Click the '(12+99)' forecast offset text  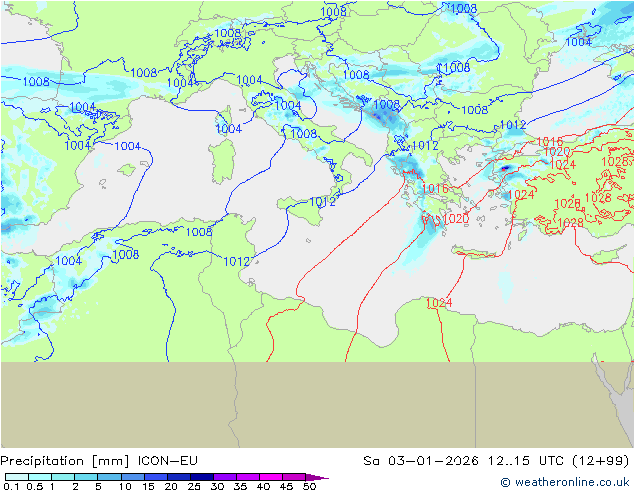tap(601, 461)
